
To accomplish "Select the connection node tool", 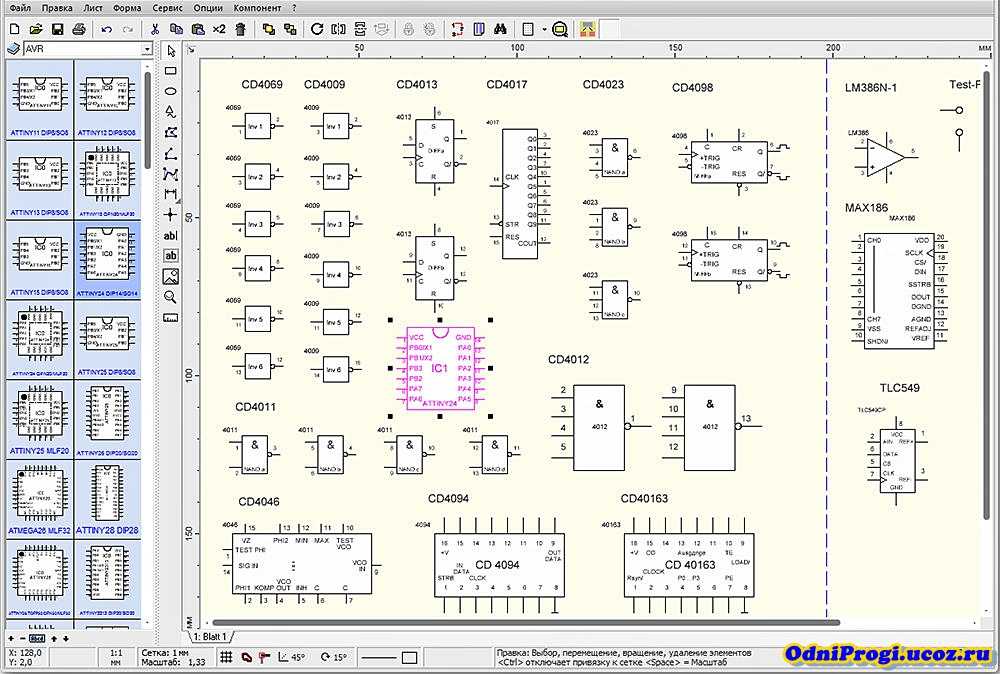I will (170, 215).
